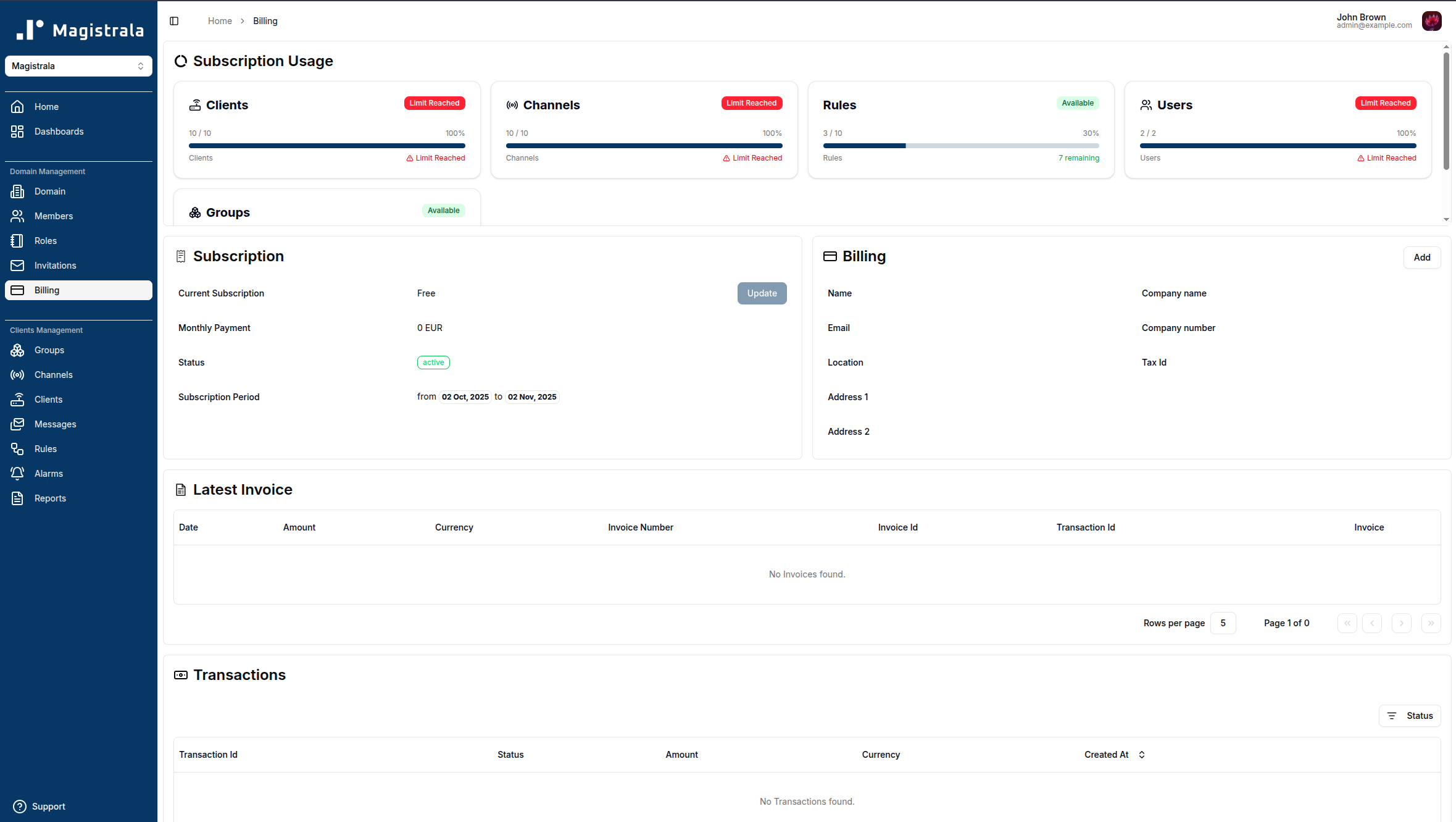The height and width of the screenshot is (822, 1456).
Task: Collapse the sidebar using the panel toggle icon
Action: click(x=173, y=20)
